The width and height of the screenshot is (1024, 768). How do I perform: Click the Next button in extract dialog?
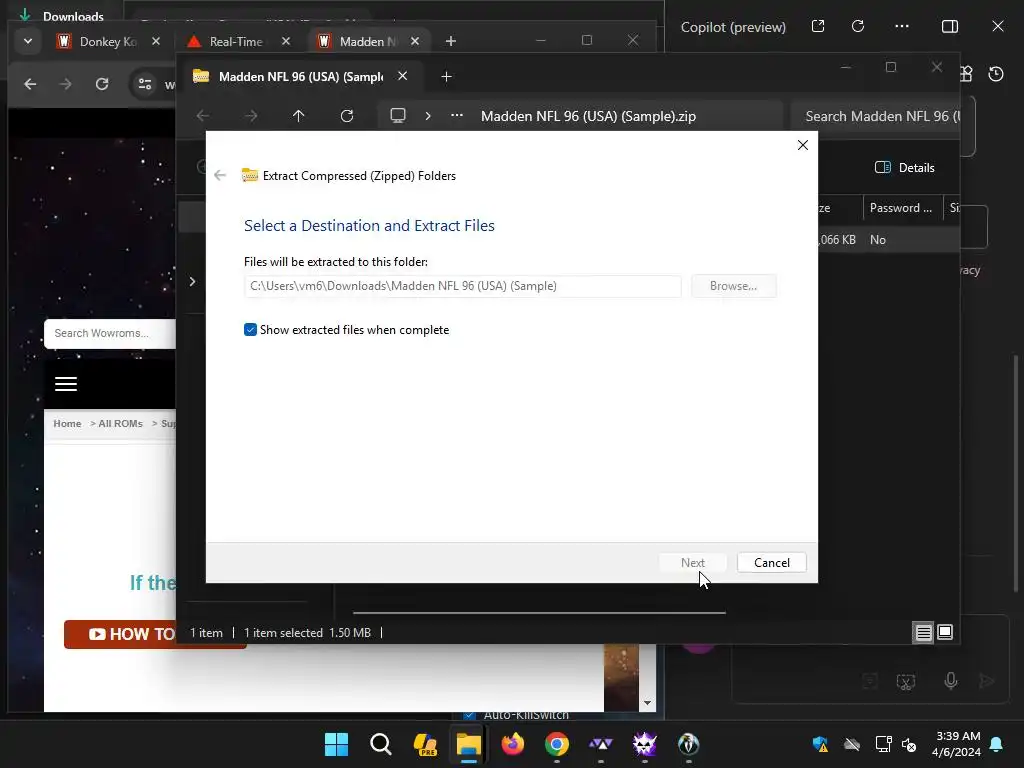tap(692, 563)
